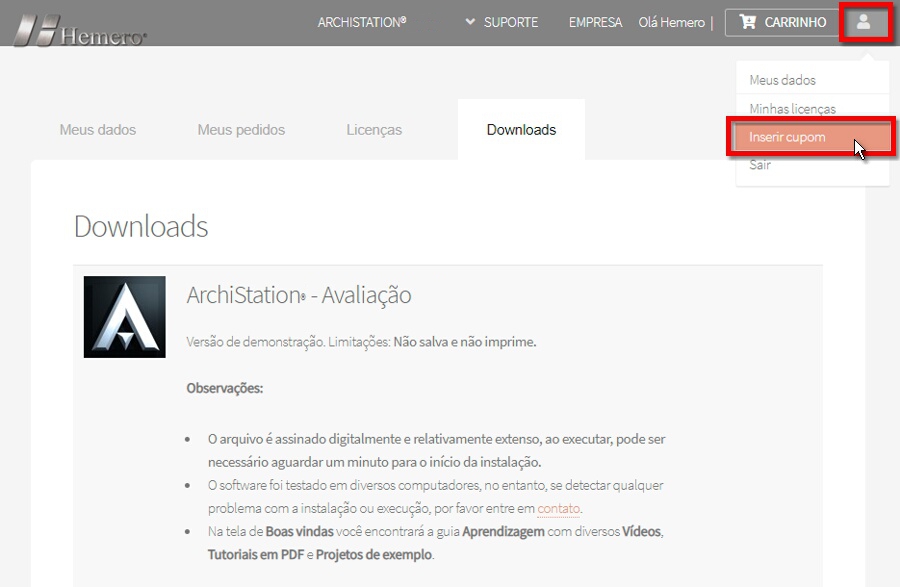Open the user account profile icon
The image size is (900, 587).
coord(864,22)
